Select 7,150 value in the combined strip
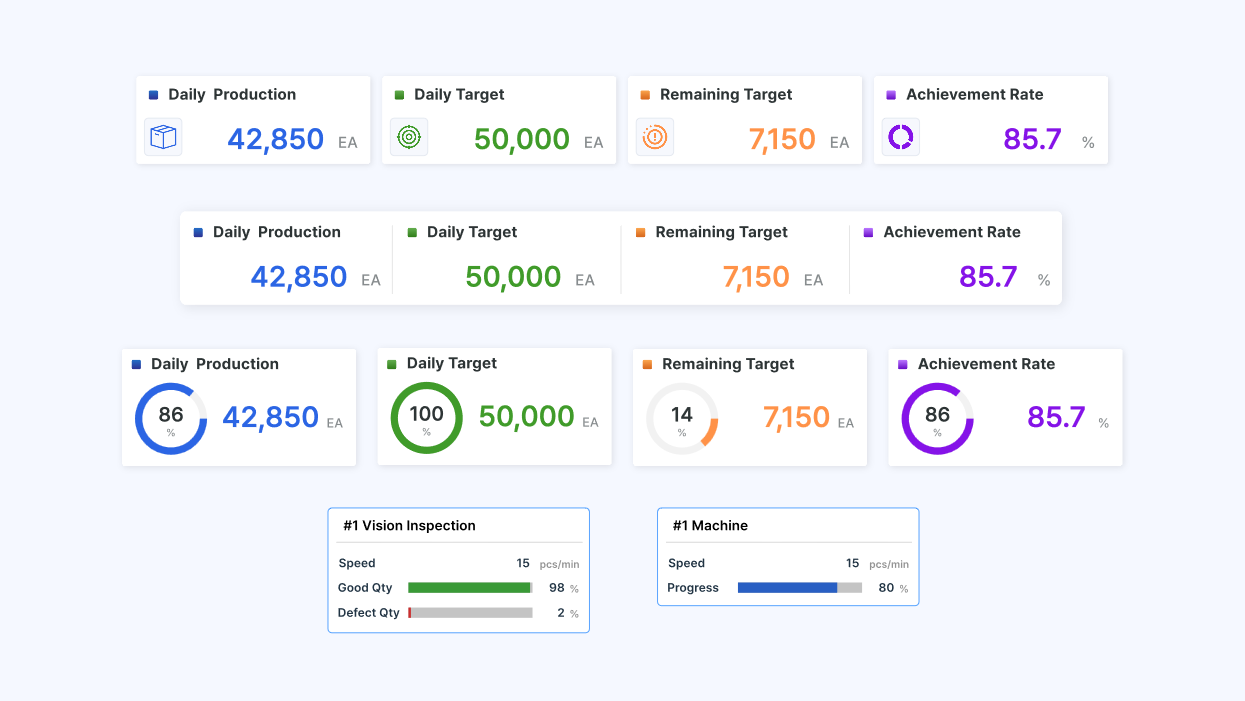Viewport: 1245px width, 701px height. point(756,277)
